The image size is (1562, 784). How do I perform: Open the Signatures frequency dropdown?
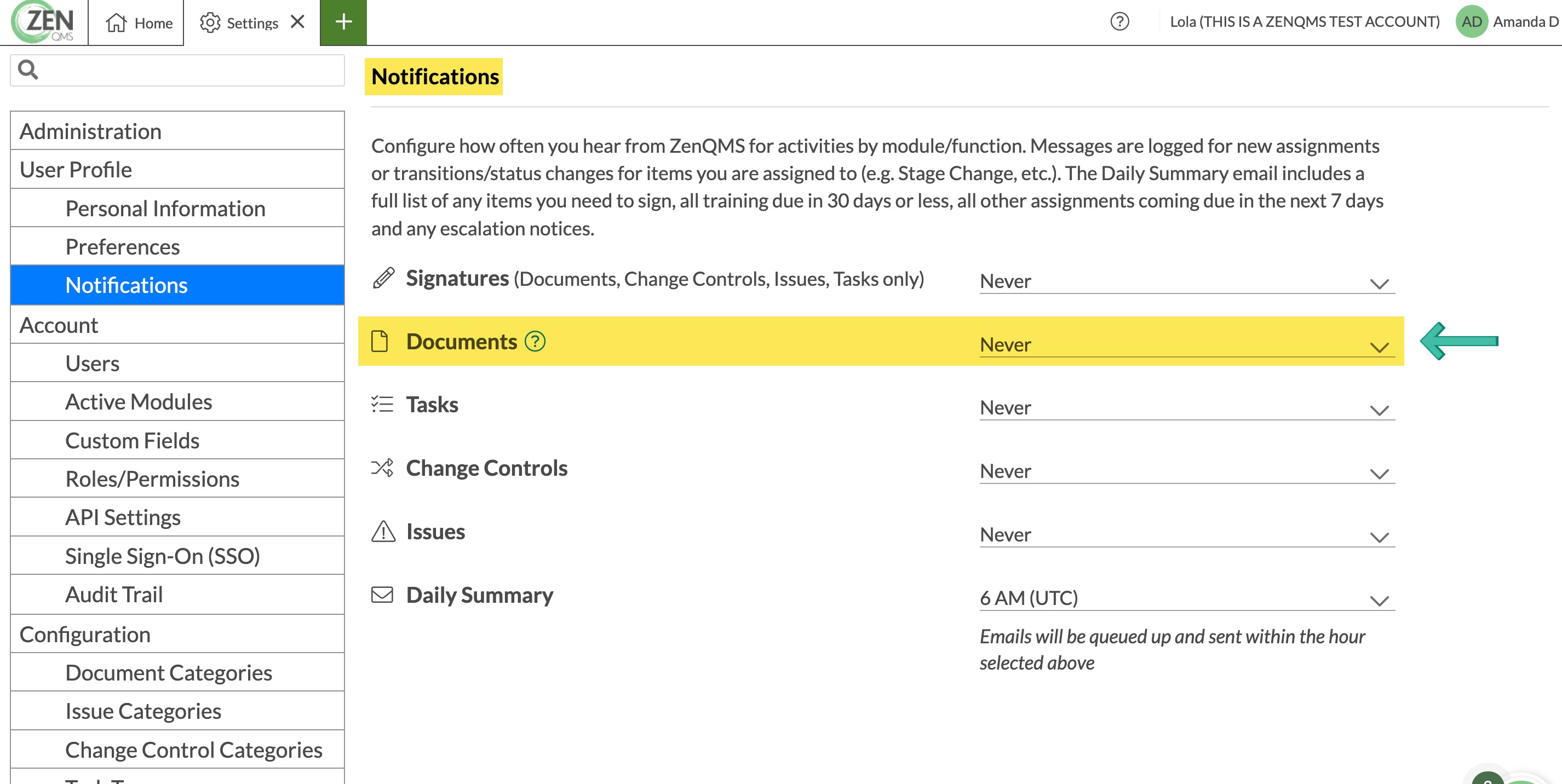coord(1187,281)
